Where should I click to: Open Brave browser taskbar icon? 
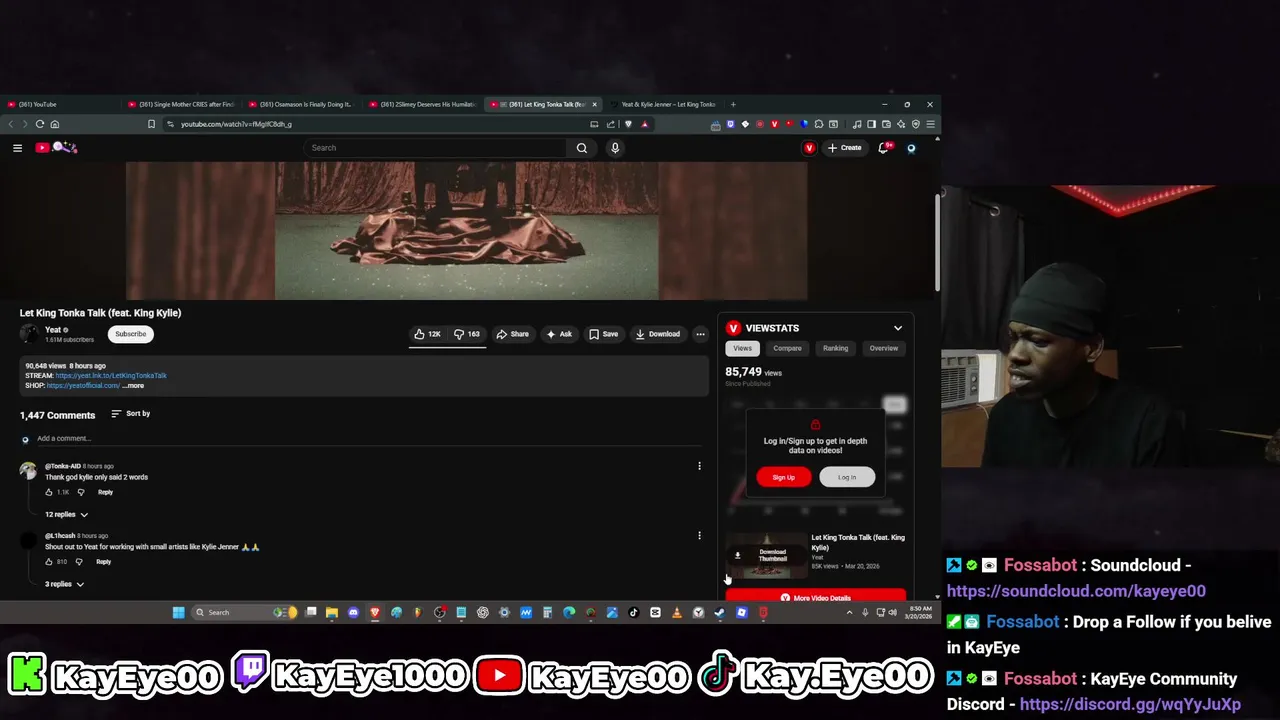click(375, 612)
